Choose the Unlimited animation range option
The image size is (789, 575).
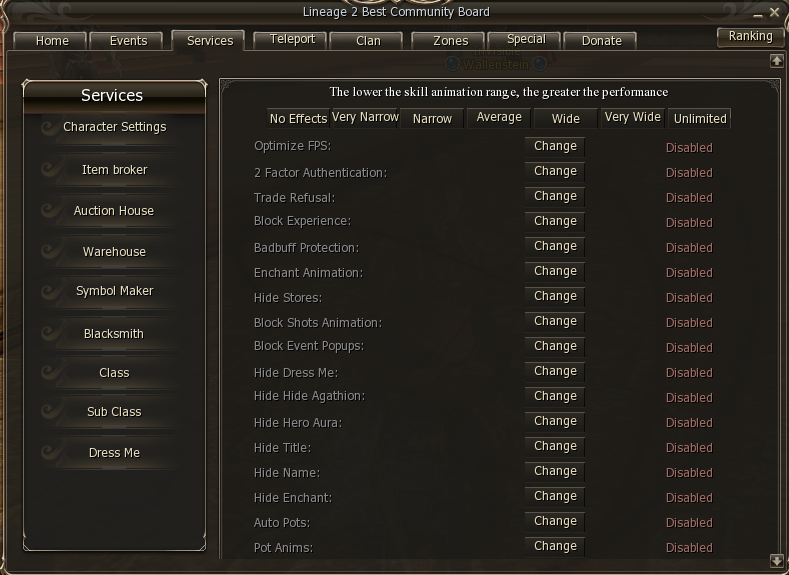(700, 118)
